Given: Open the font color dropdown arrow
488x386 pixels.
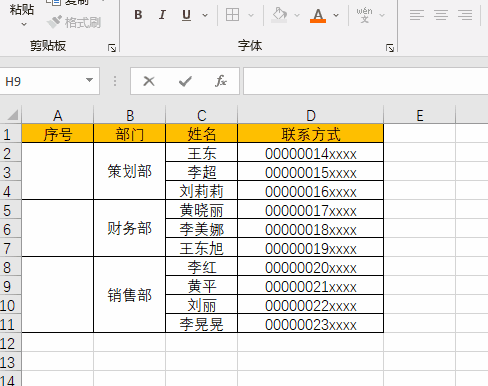Looking at the screenshot, I should (336, 15).
